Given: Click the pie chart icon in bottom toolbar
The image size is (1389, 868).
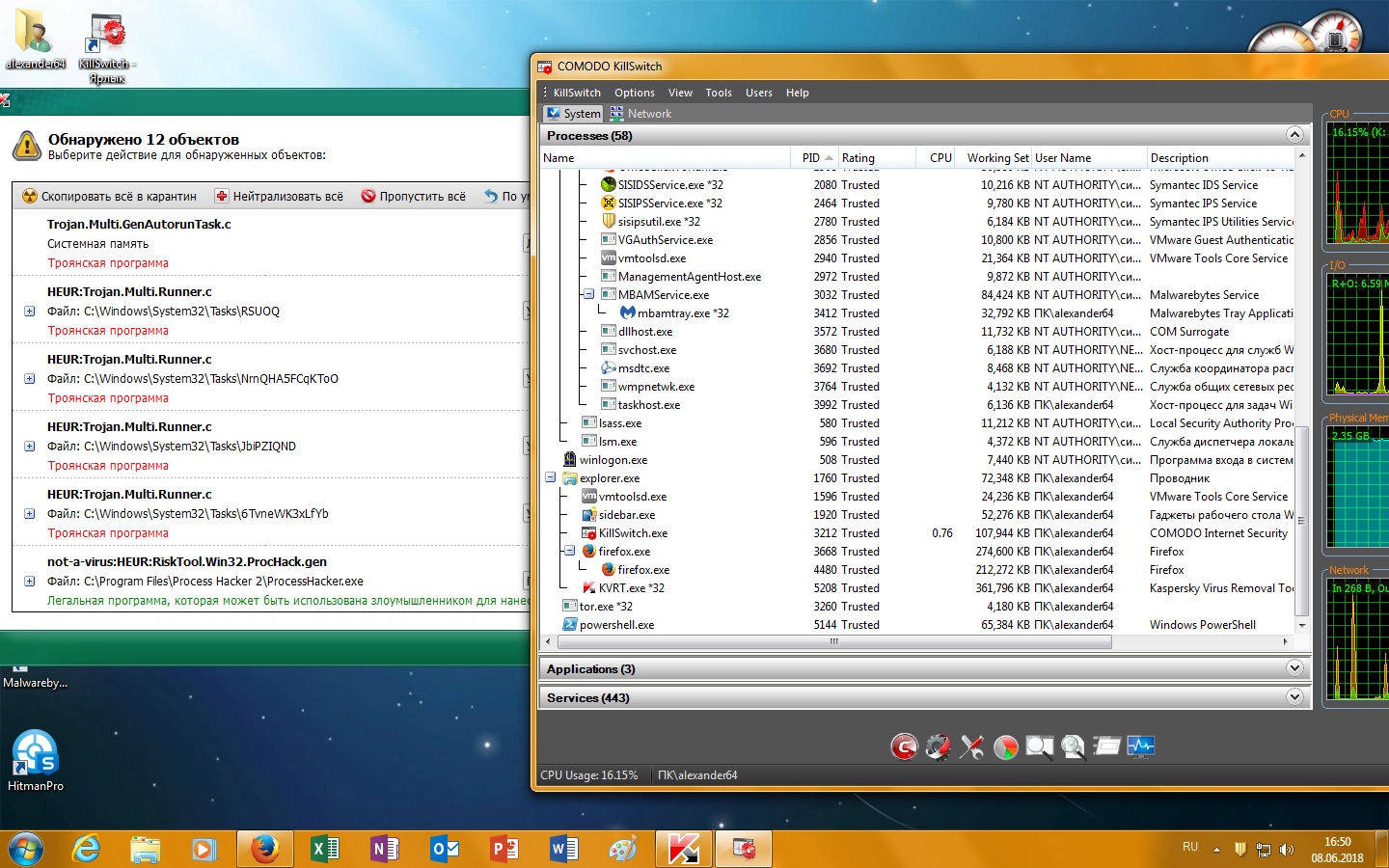Looking at the screenshot, I should (1005, 746).
